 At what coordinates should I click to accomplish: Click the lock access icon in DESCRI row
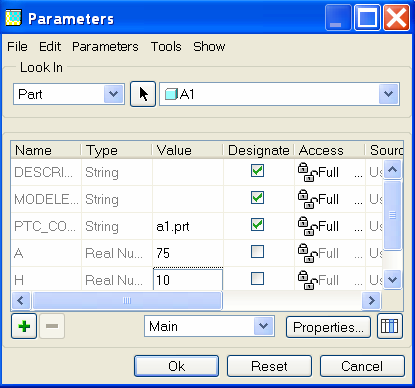pos(307,172)
